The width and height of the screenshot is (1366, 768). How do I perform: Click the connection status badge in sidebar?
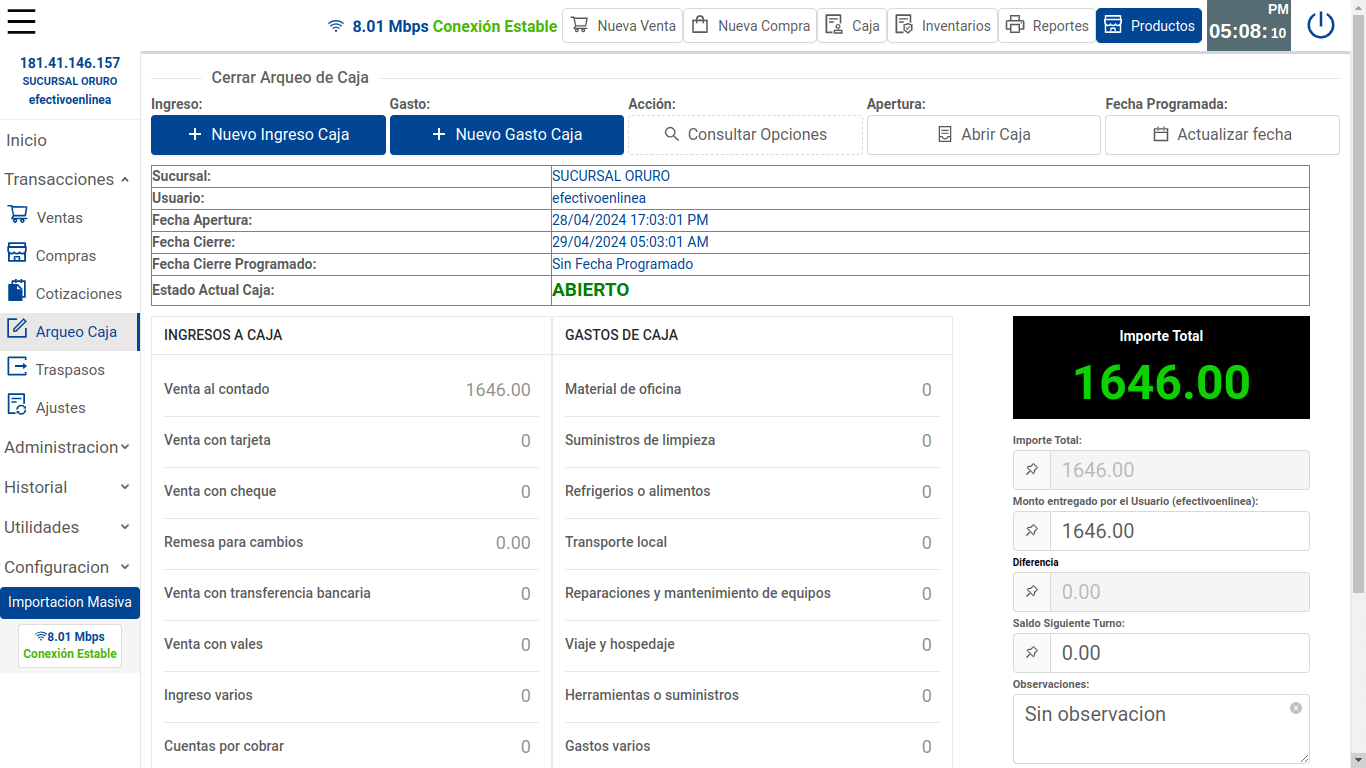click(x=70, y=645)
